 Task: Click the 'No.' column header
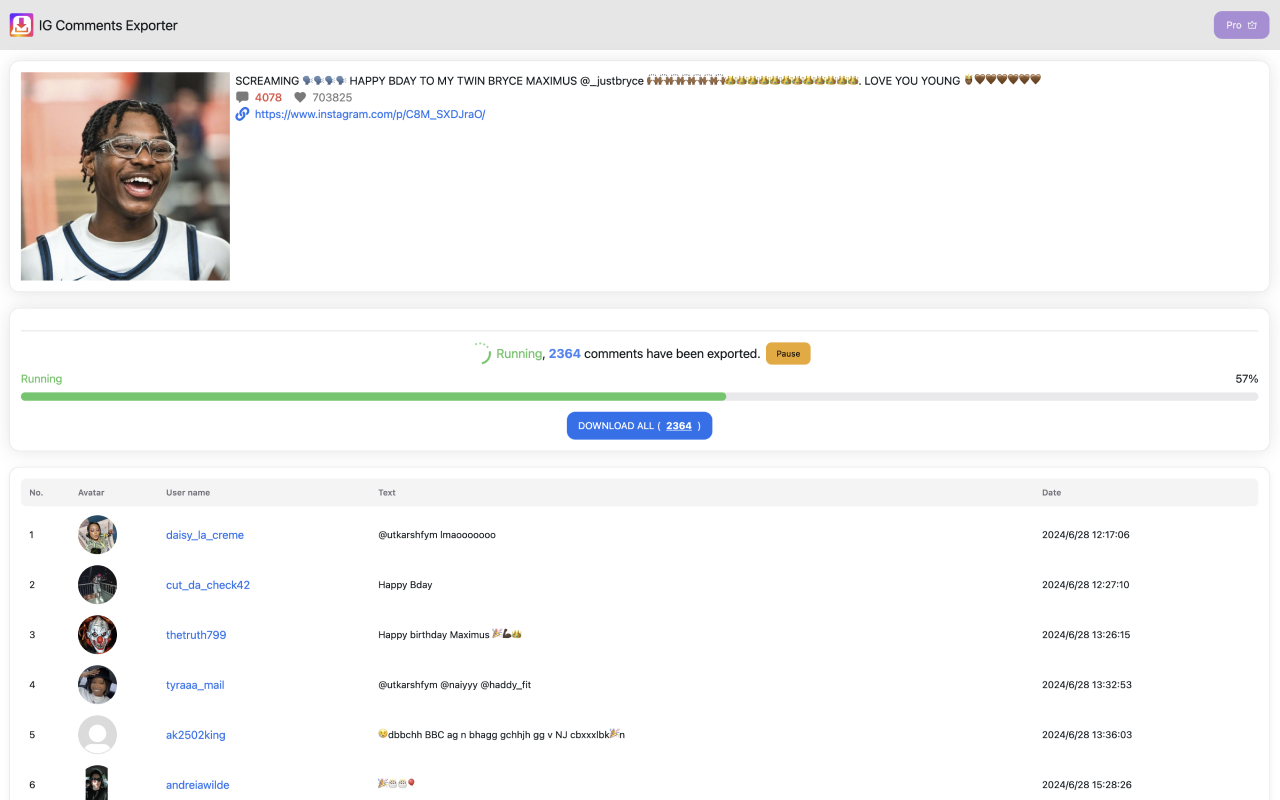click(36, 492)
